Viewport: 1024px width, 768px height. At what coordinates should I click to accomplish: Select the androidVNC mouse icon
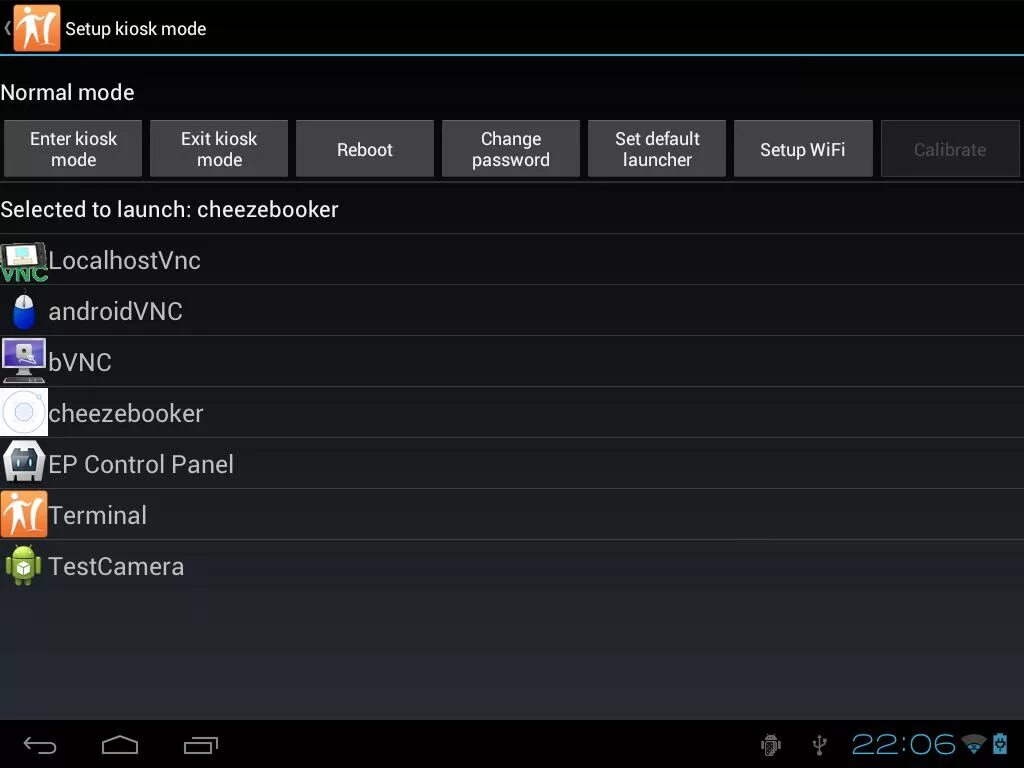[x=24, y=312]
